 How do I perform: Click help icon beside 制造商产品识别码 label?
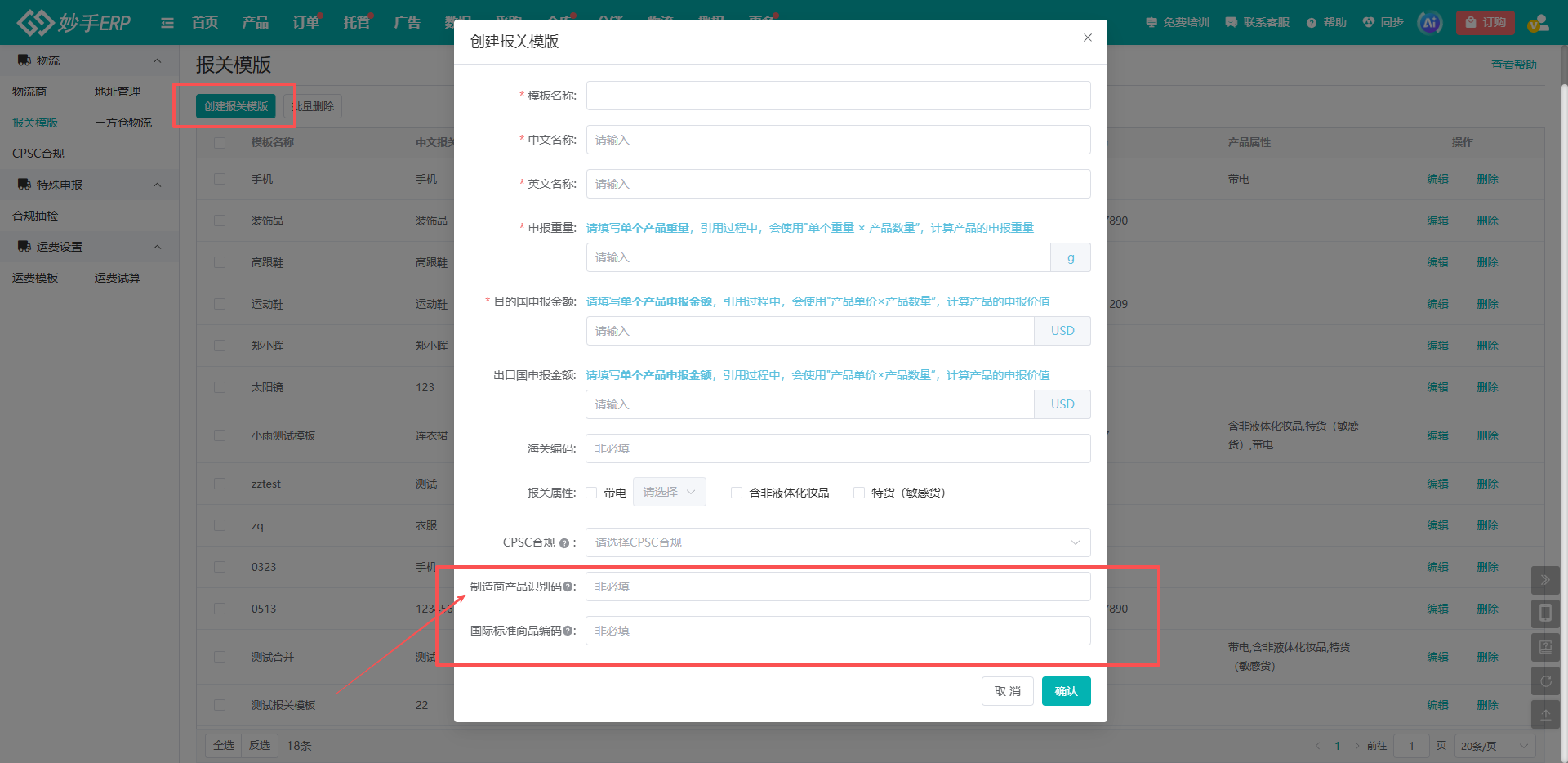click(568, 587)
